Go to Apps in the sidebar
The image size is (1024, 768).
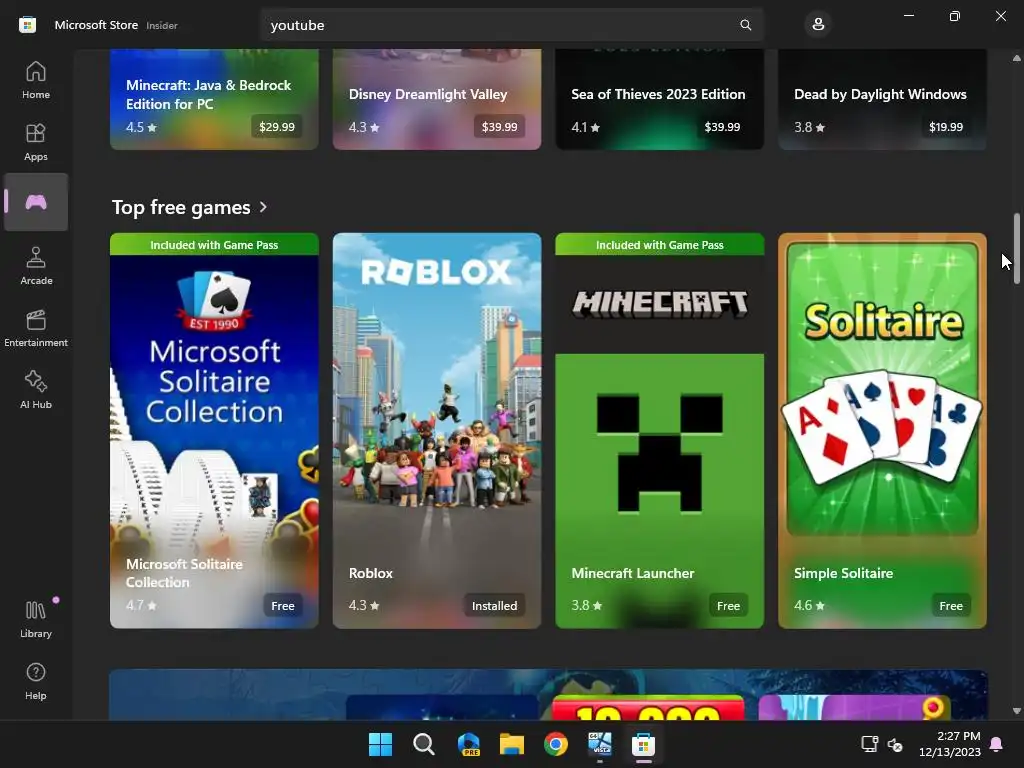click(x=36, y=142)
